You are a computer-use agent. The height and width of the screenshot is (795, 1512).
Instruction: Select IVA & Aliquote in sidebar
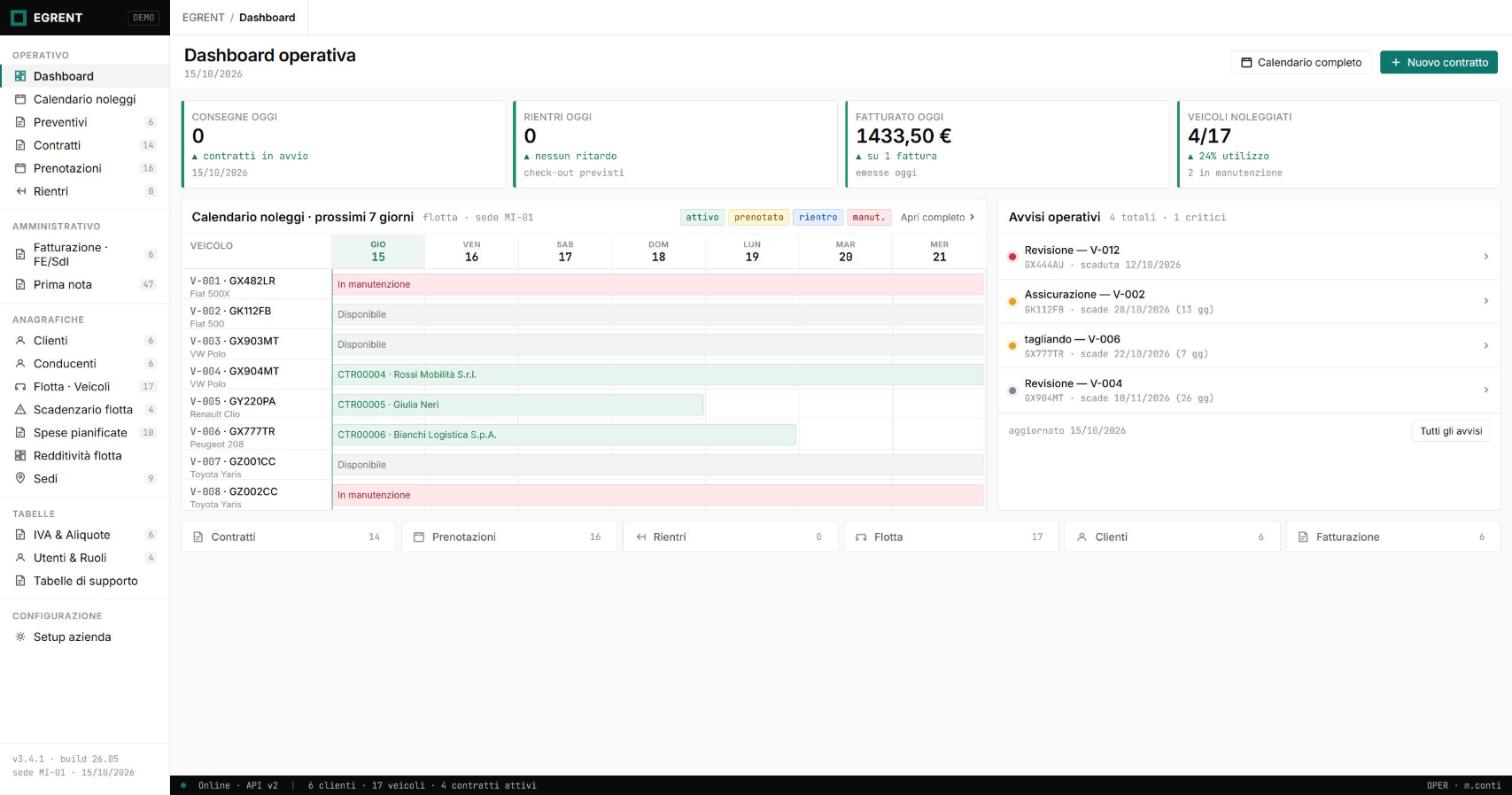[85, 535]
